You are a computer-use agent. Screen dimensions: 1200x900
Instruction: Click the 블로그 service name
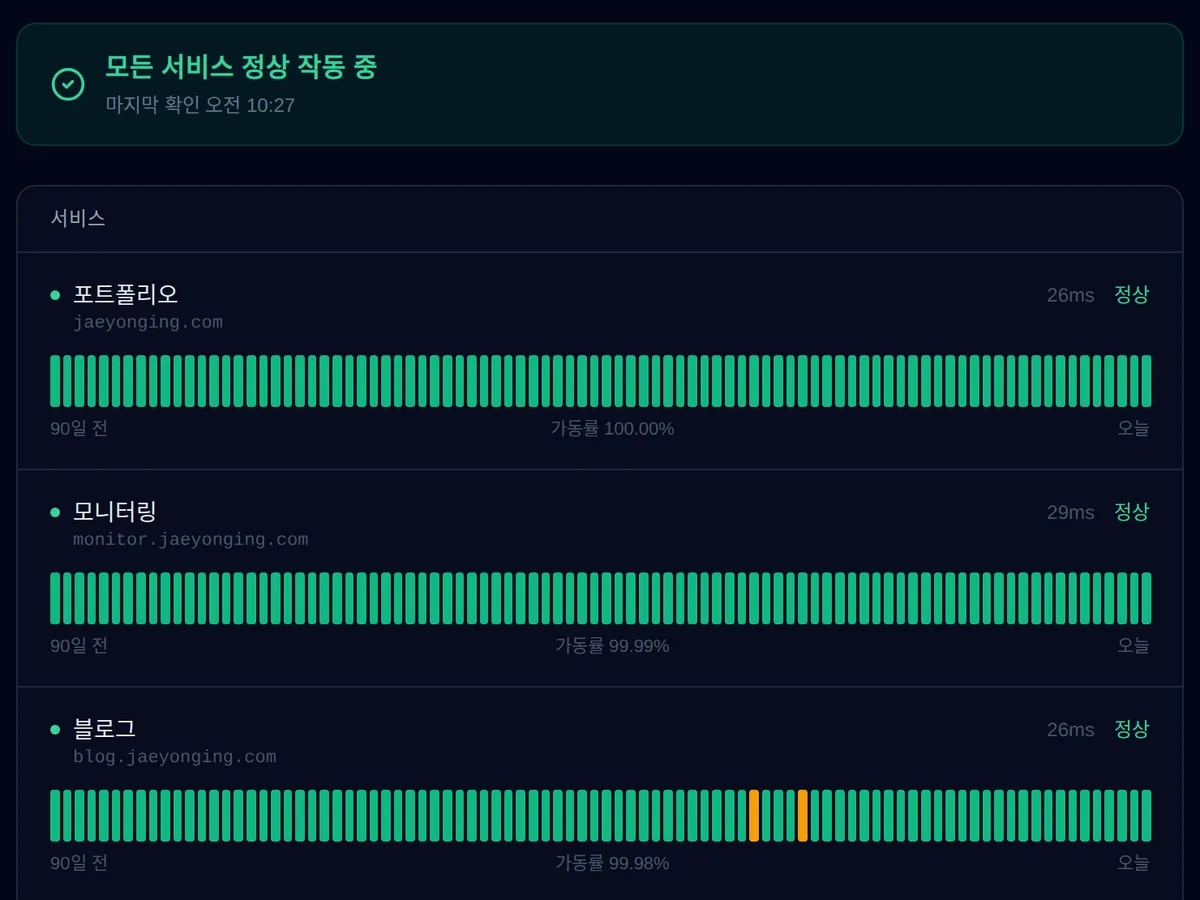(104, 728)
